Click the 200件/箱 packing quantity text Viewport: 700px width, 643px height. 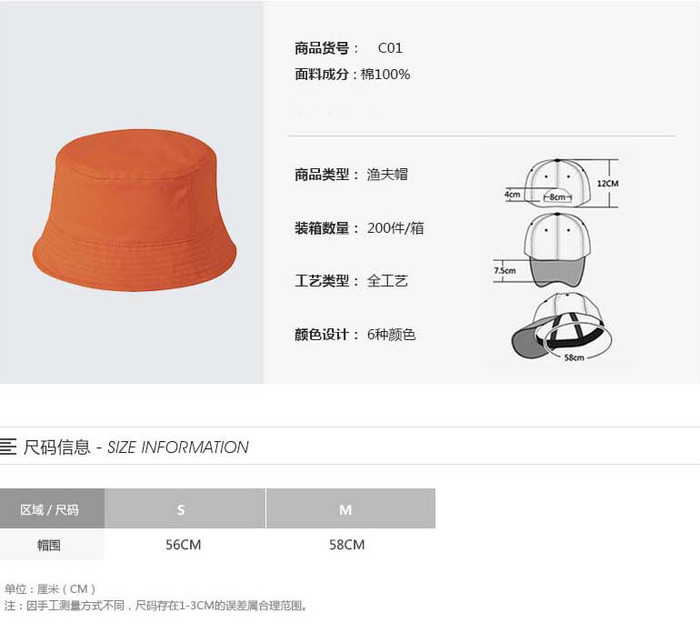point(396,228)
